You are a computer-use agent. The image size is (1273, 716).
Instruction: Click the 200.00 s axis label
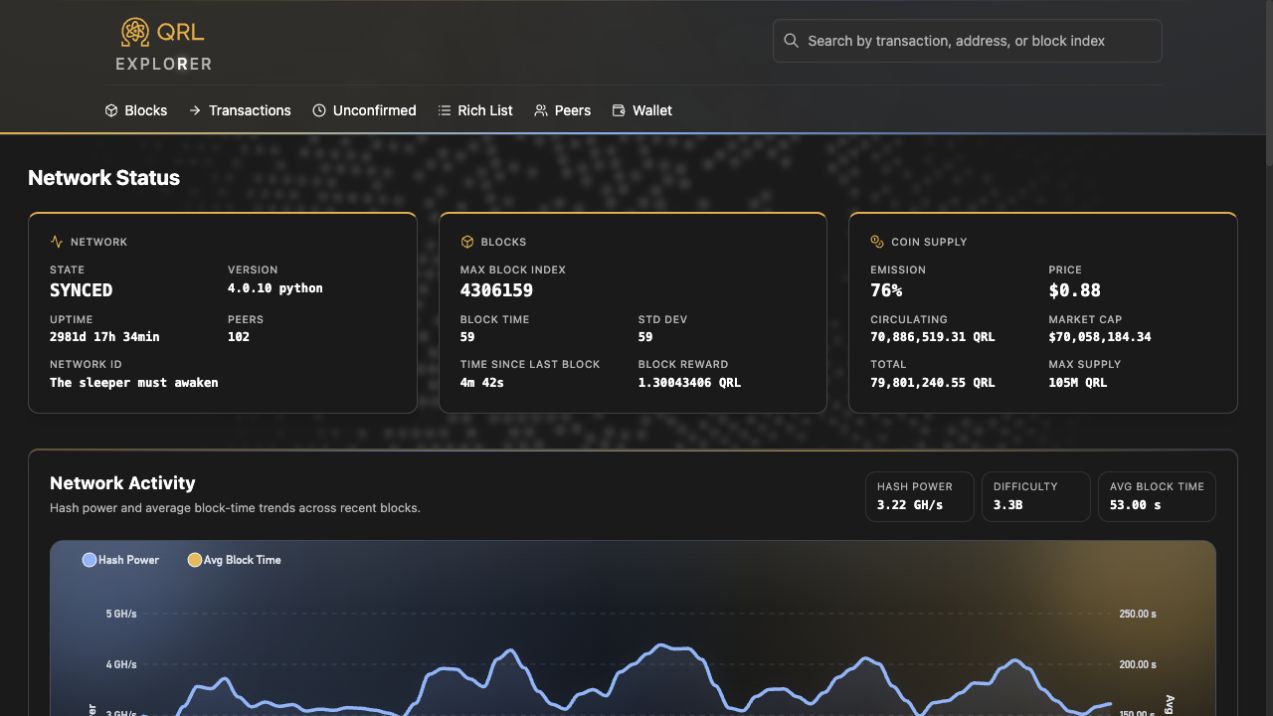tap(1138, 664)
